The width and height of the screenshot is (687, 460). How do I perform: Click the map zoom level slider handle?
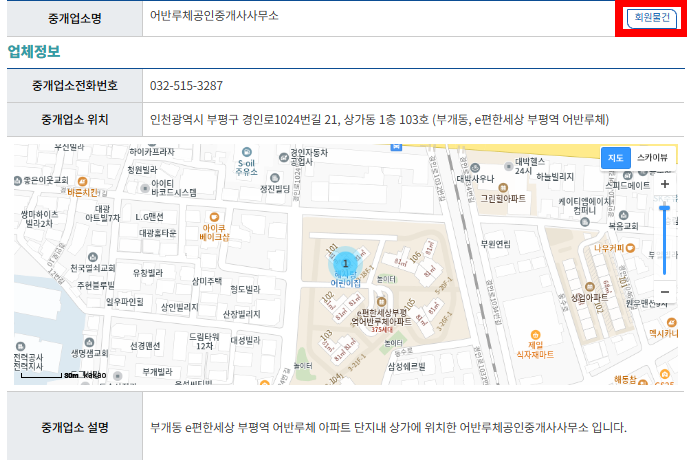point(665,208)
